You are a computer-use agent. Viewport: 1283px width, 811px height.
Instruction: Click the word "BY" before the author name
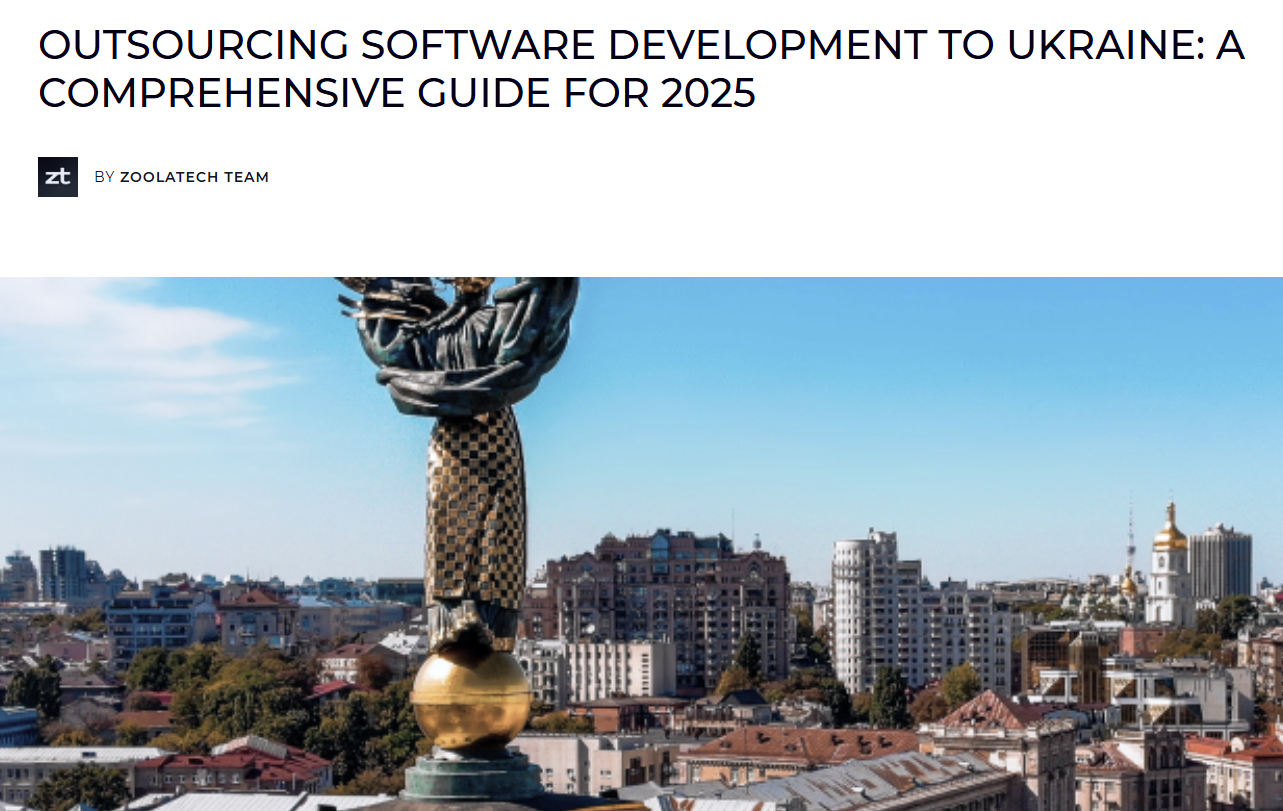104,177
